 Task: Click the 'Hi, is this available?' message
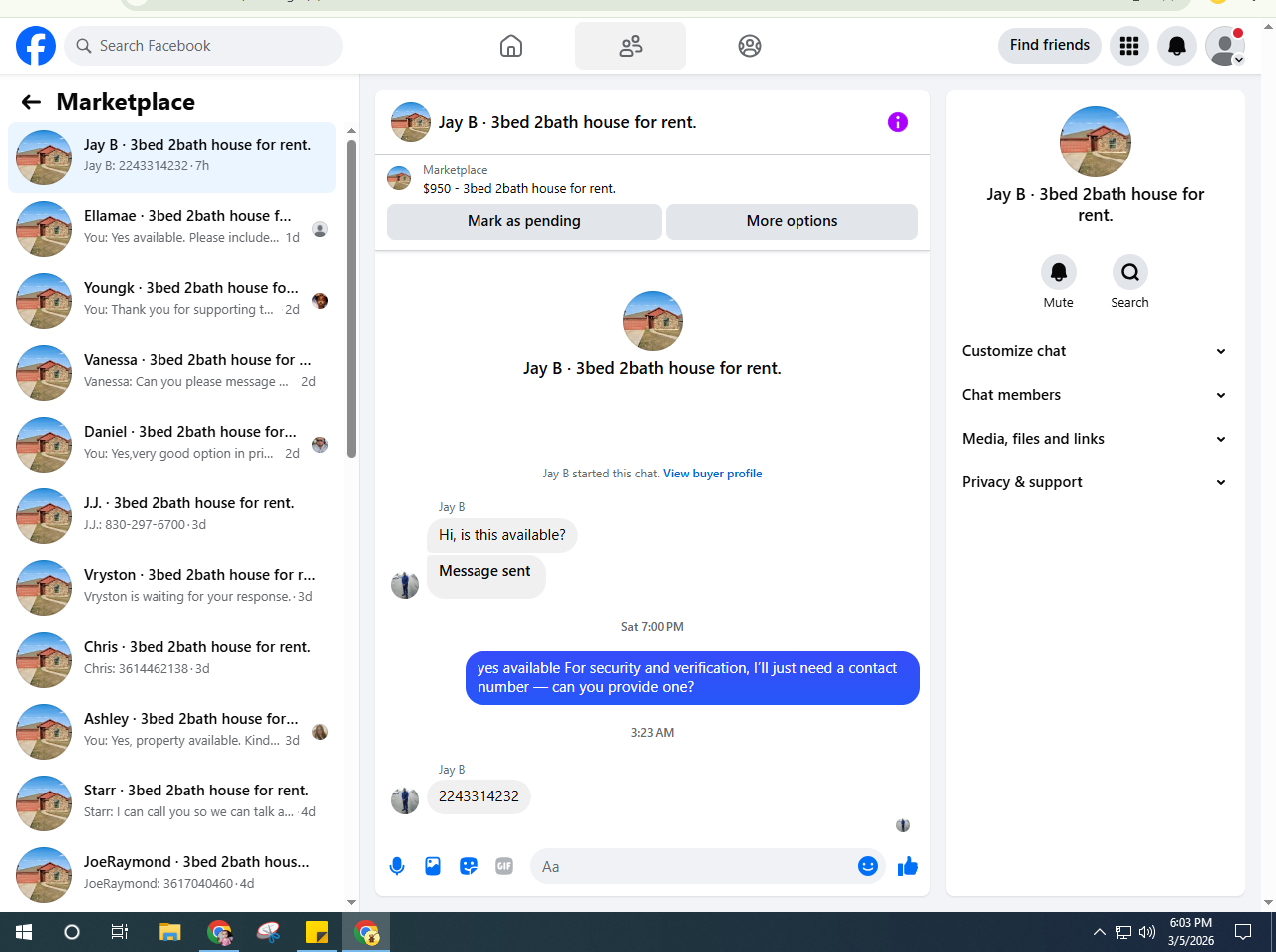(502, 535)
